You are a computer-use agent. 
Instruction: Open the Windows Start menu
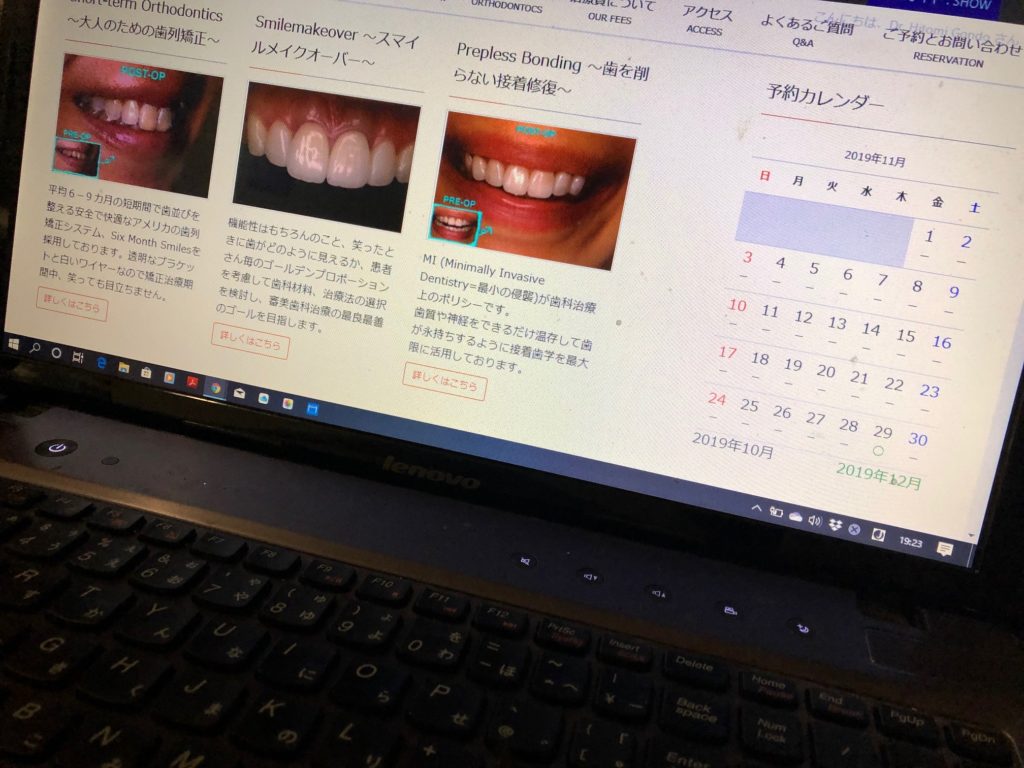(x=12, y=344)
